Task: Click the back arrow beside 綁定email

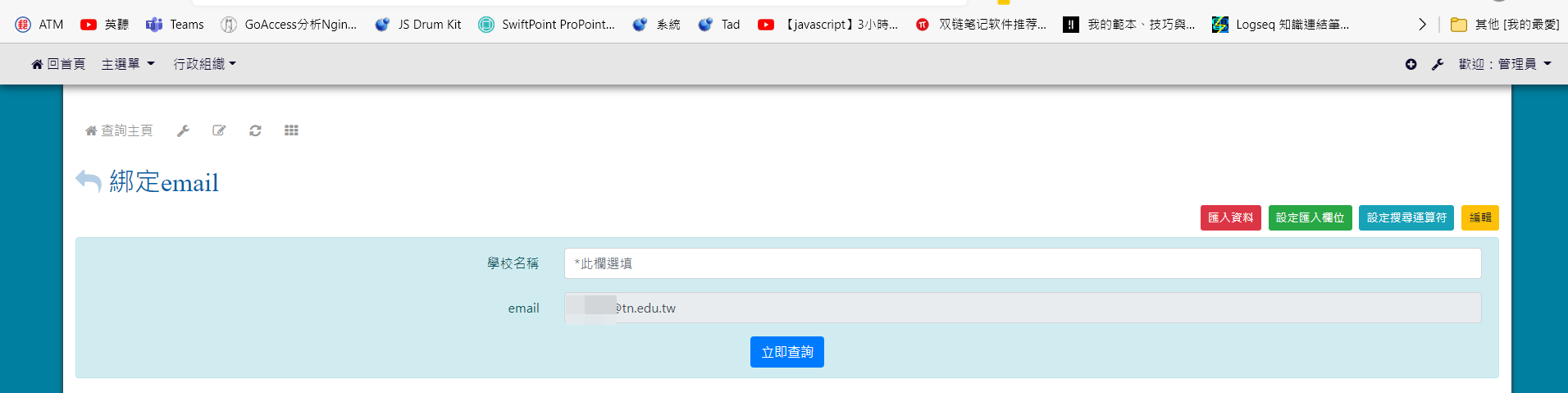Action: (89, 181)
